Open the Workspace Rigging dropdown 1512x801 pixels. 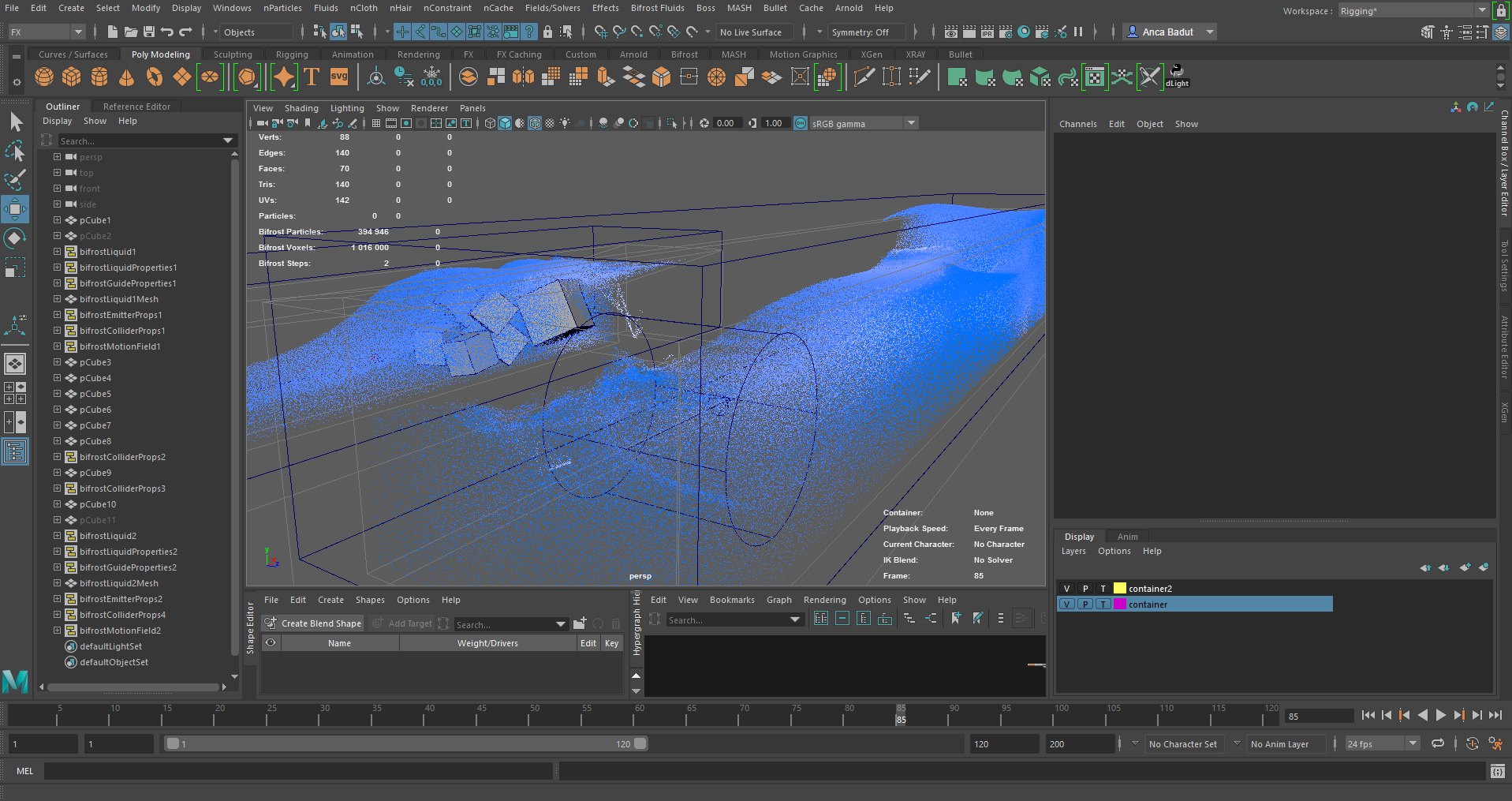[1481, 10]
